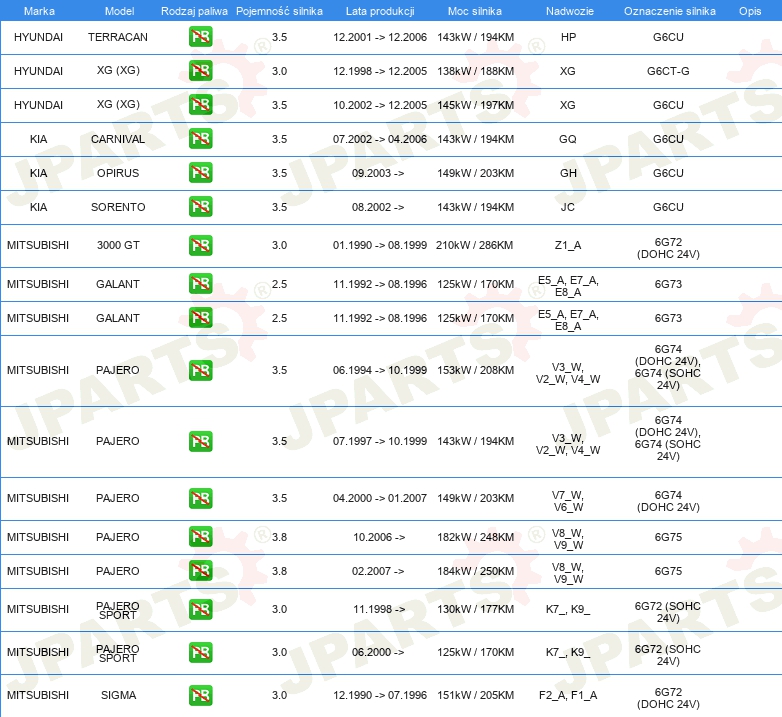This screenshot has width=782, height=717.
Task: Click the 06.1994 -> 10.1999 production years
Action: click(380, 370)
